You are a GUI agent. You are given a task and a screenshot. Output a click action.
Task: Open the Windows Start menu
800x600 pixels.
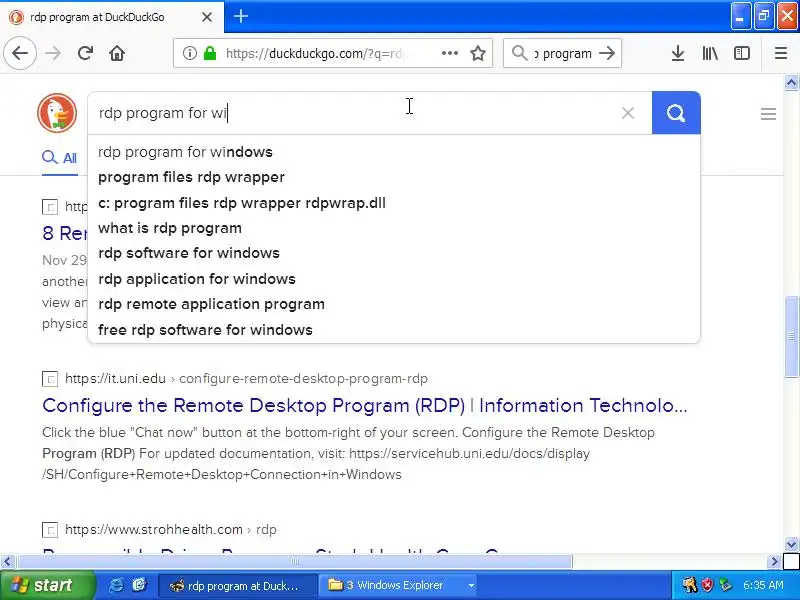tap(47, 585)
